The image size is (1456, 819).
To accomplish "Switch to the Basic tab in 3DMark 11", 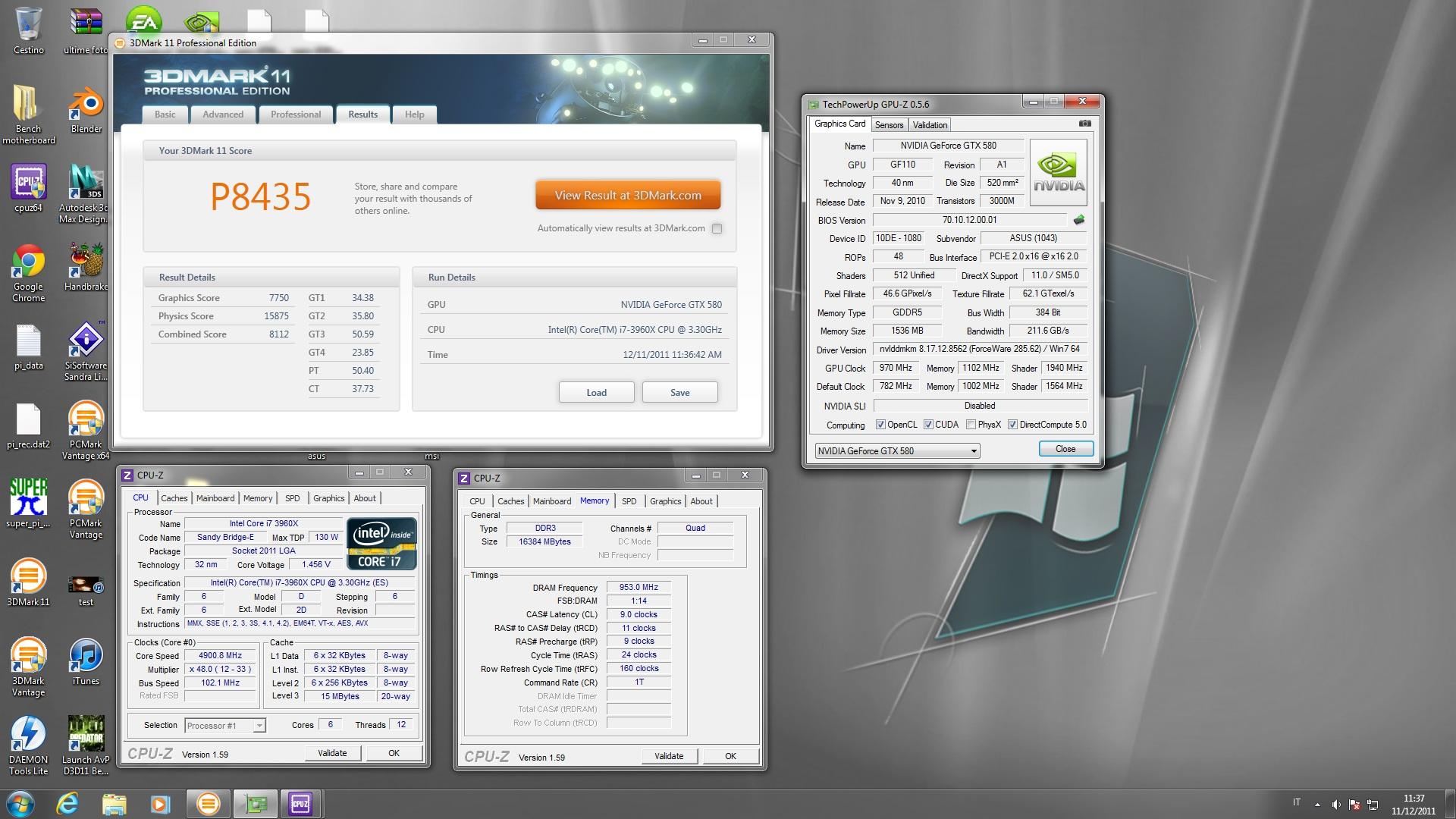I will pos(165,115).
